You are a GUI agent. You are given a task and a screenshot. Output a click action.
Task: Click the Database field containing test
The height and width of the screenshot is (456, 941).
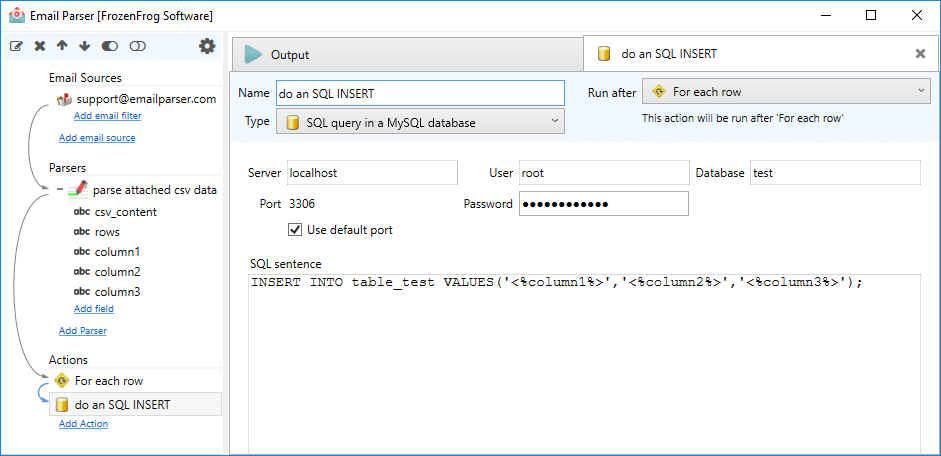click(x=835, y=173)
